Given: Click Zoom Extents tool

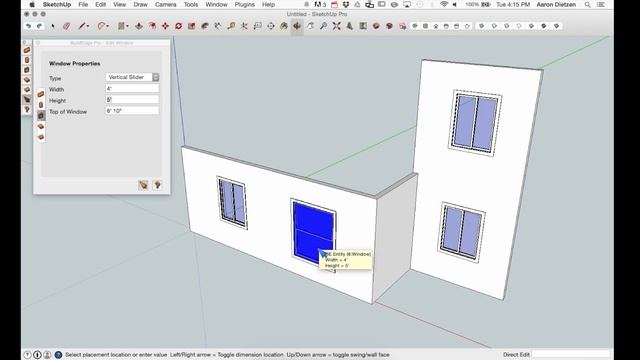Looking at the screenshot, I should pos(336,26).
